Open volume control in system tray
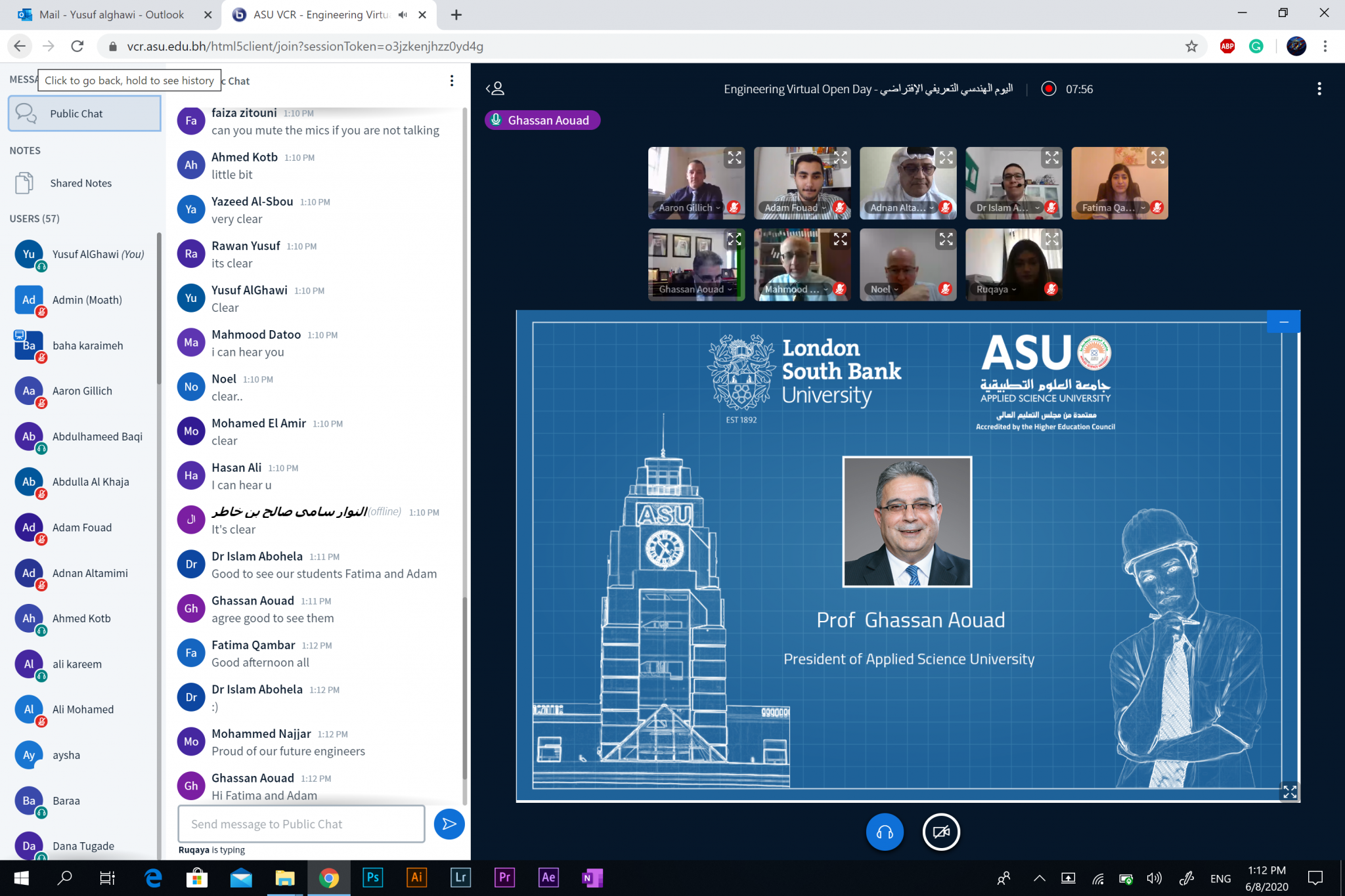 (1154, 878)
